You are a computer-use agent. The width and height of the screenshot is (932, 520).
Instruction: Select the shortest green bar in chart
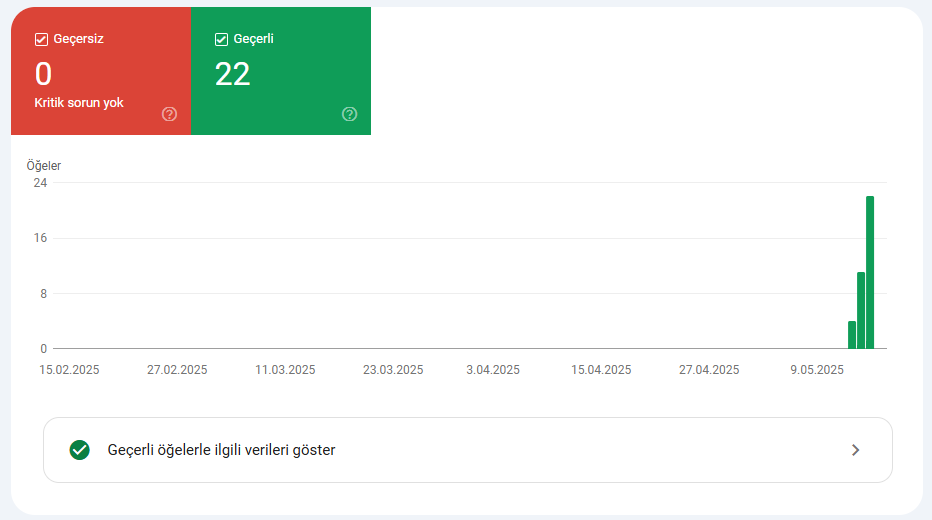click(x=852, y=335)
